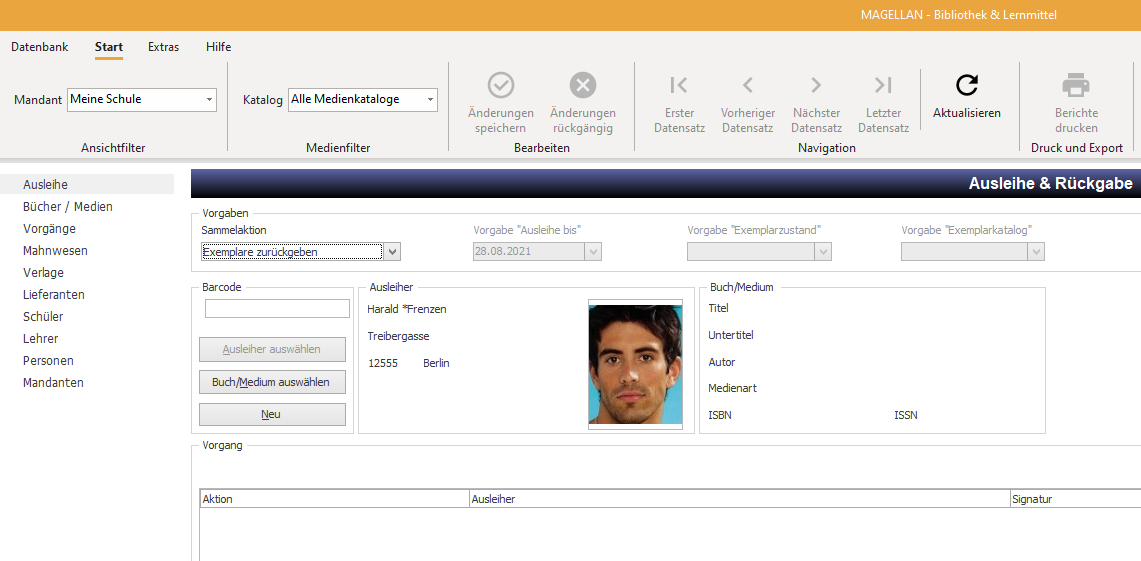The image size is (1141, 561).
Task: Open Bücher / Medien in the sidebar
Action: [68, 207]
